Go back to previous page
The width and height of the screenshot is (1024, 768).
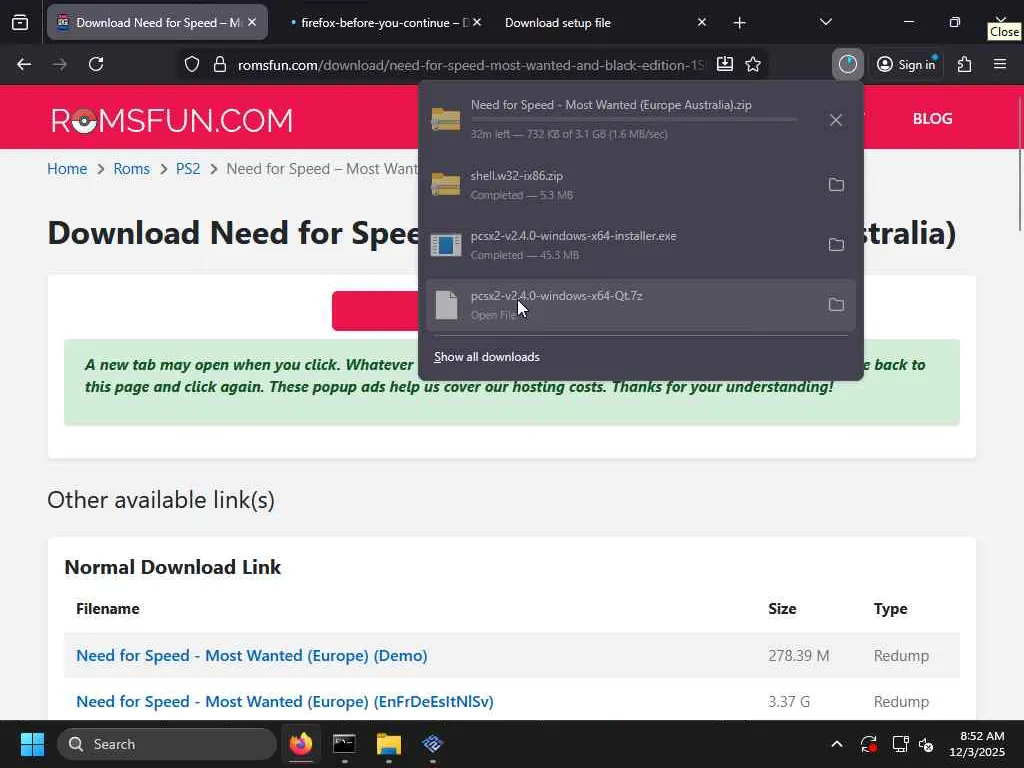tap(24, 64)
